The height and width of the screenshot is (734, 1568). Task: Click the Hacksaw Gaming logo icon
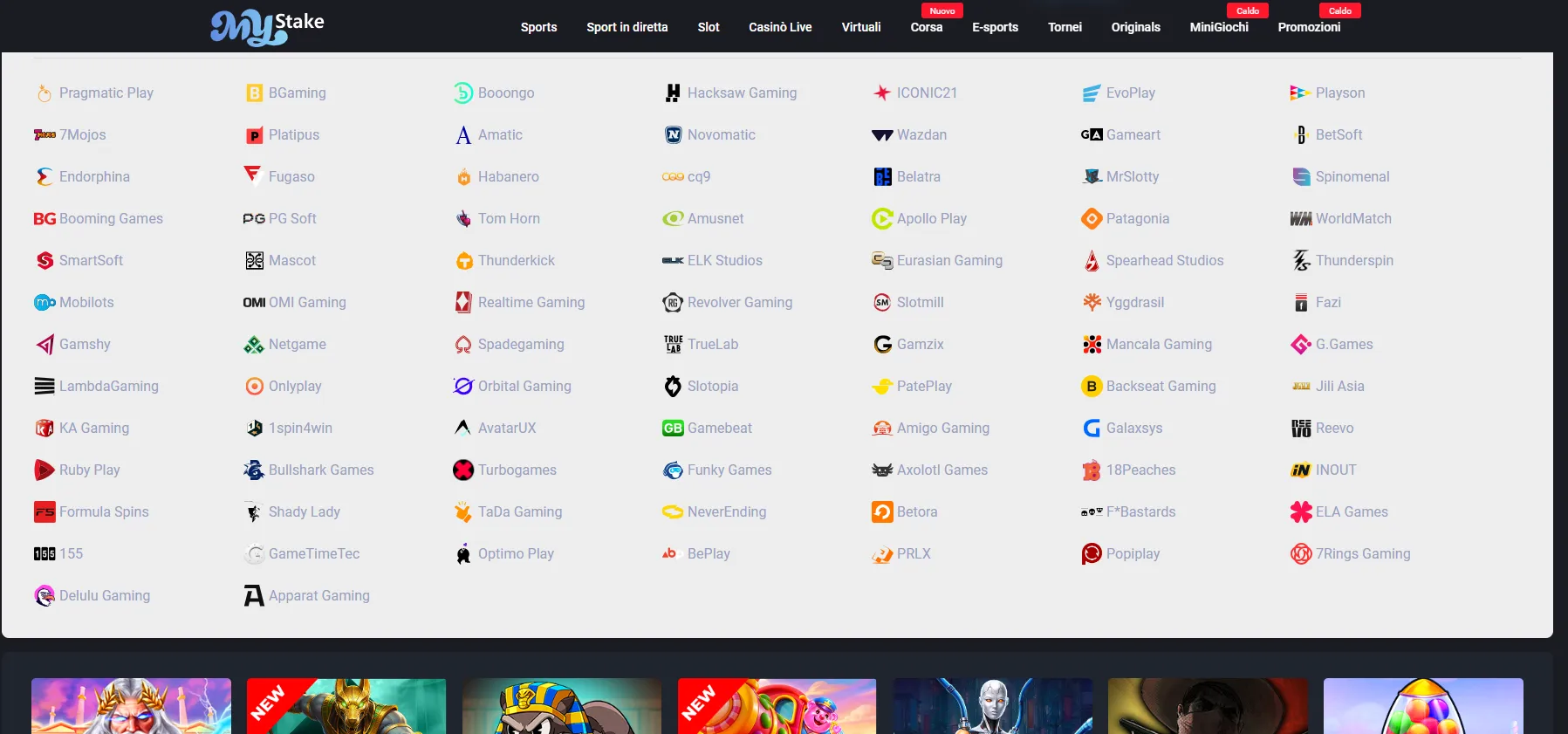[x=673, y=93]
